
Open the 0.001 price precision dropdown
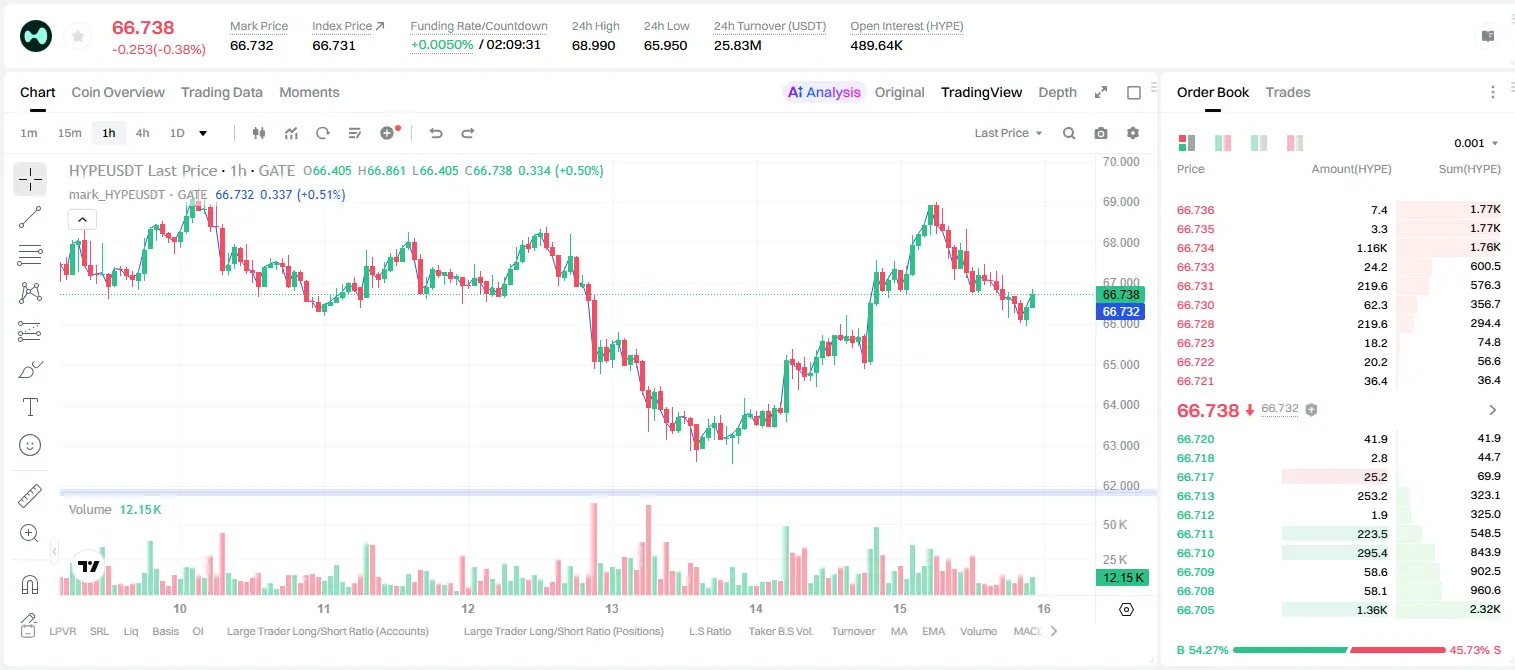point(1476,143)
